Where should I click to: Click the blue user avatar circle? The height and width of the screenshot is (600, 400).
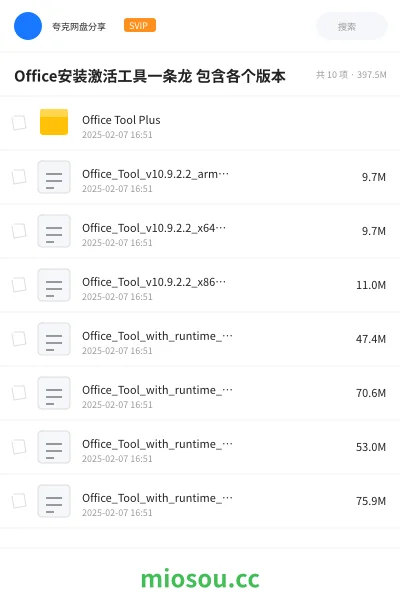click(x=28, y=26)
